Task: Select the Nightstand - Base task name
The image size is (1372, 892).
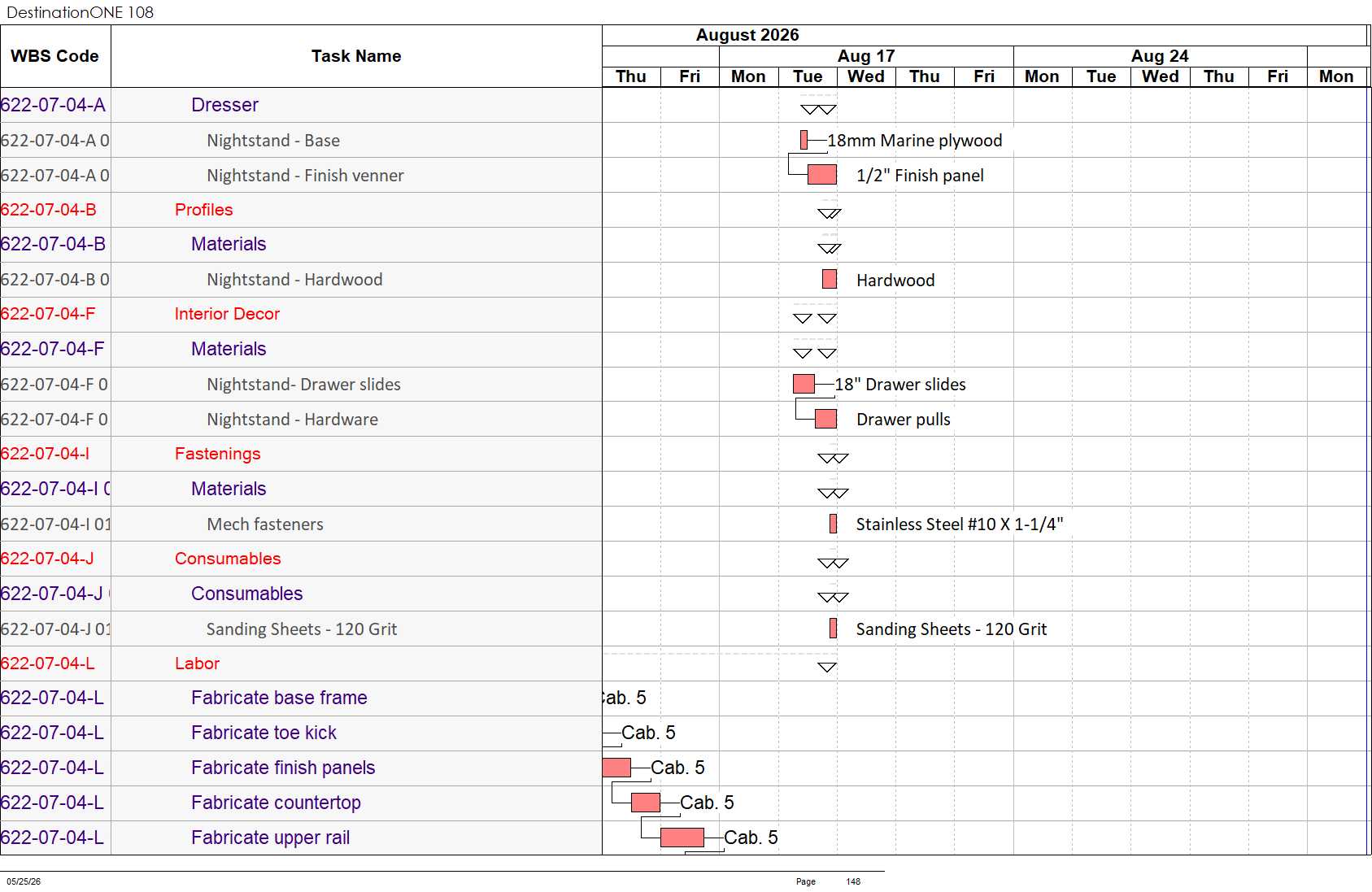Action: point(273,141)
